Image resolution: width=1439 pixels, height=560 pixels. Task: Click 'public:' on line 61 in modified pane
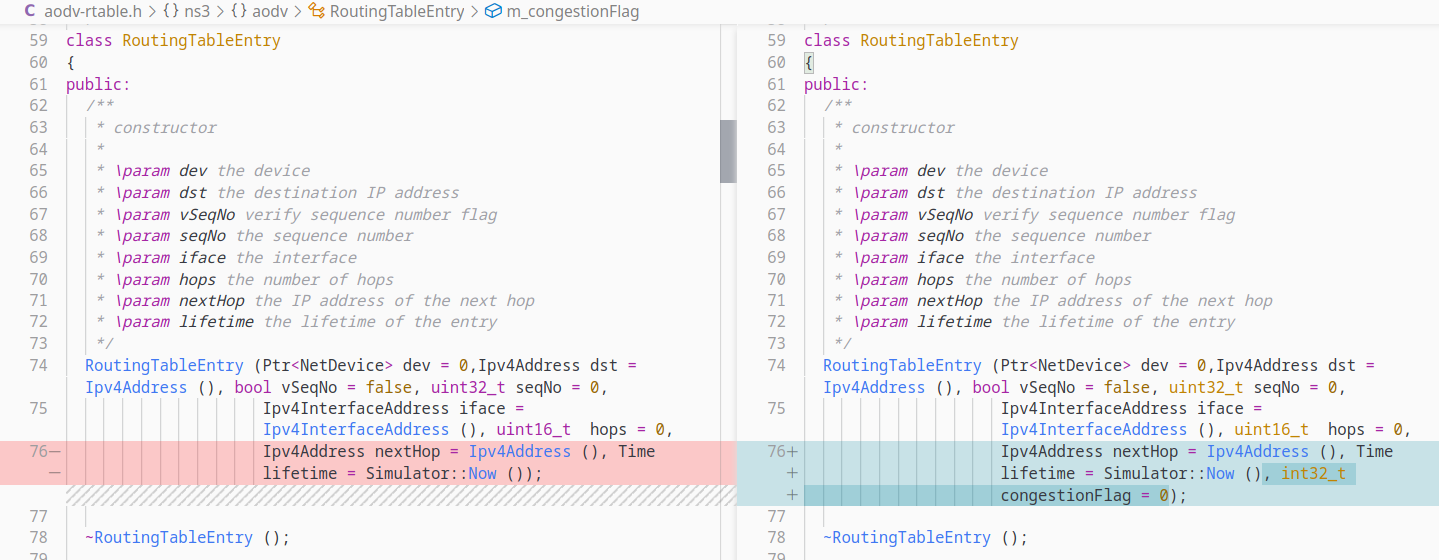(x=836, y=85)
